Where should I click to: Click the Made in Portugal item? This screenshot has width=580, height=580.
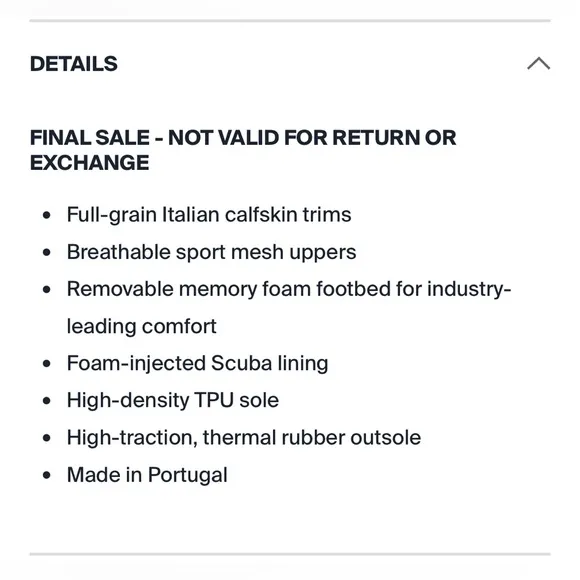click(147, 475)
